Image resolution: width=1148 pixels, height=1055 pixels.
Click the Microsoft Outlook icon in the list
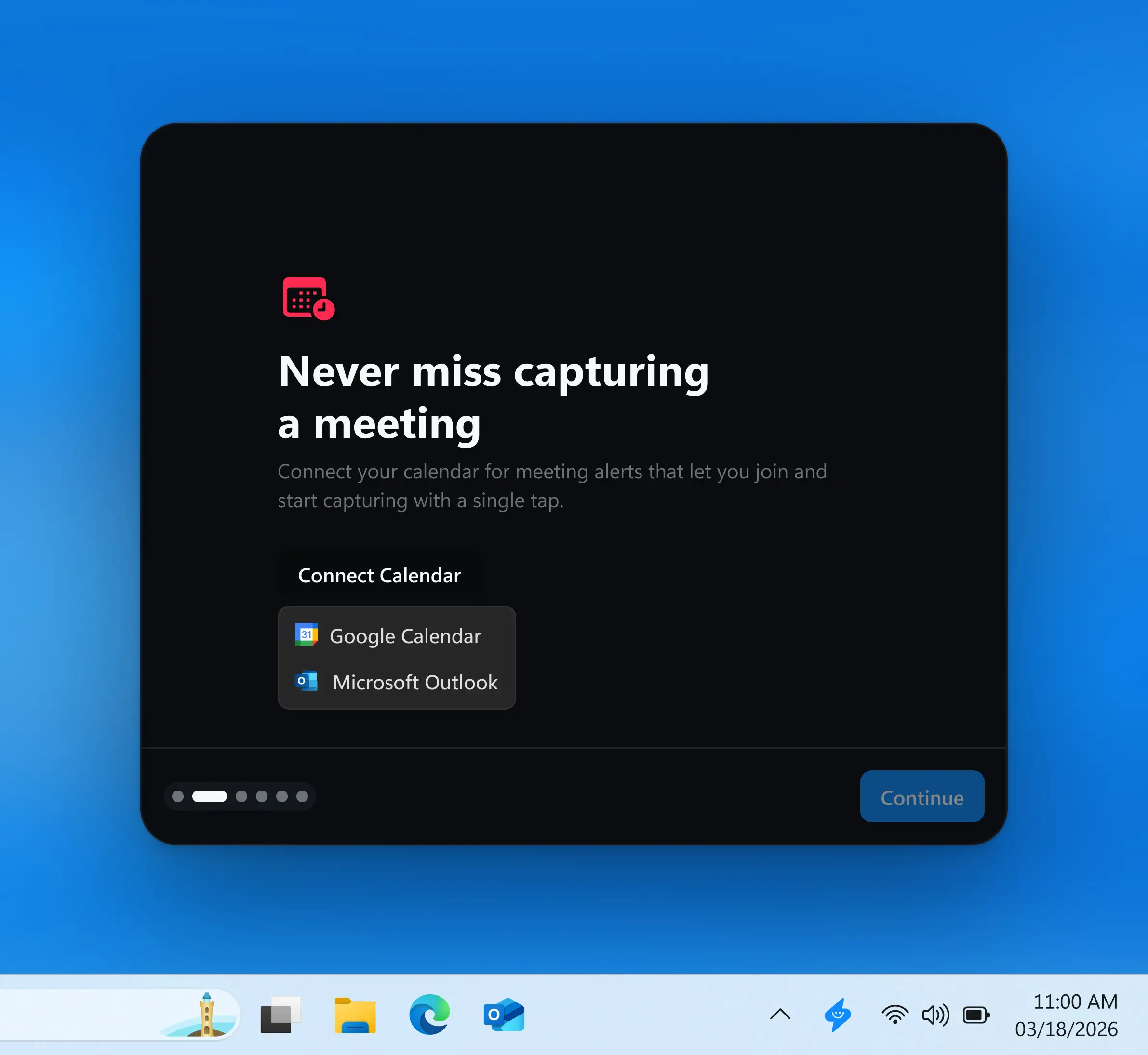pos(306,682)
